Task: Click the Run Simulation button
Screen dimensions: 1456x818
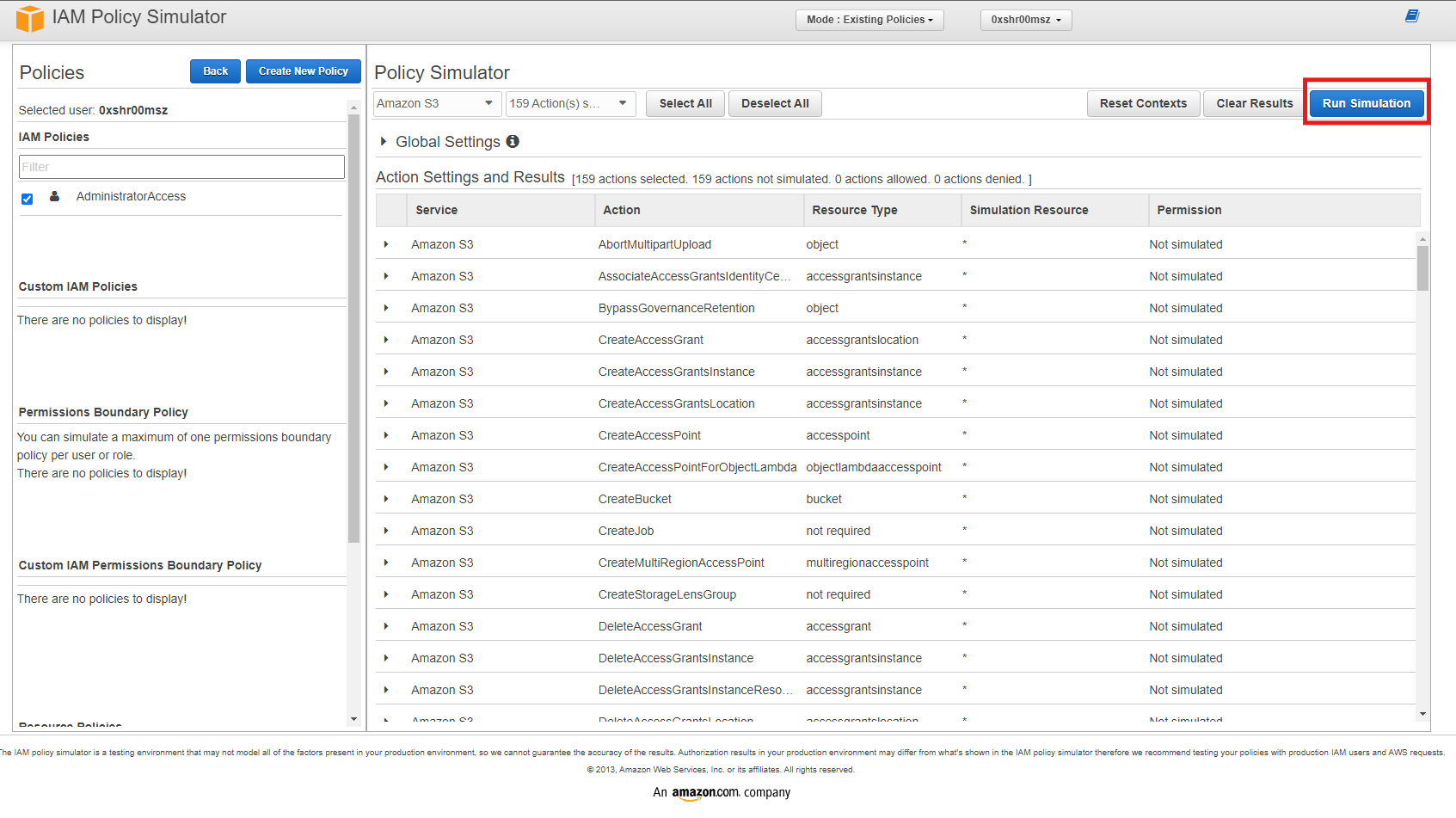Action: click(x=1366, y=103)
